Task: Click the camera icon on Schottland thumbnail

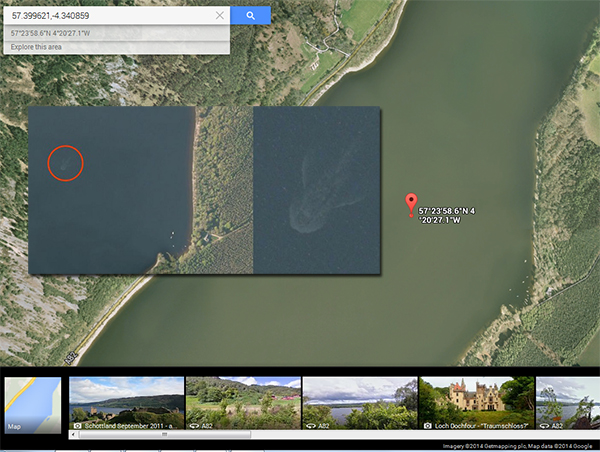Action: 77,426
